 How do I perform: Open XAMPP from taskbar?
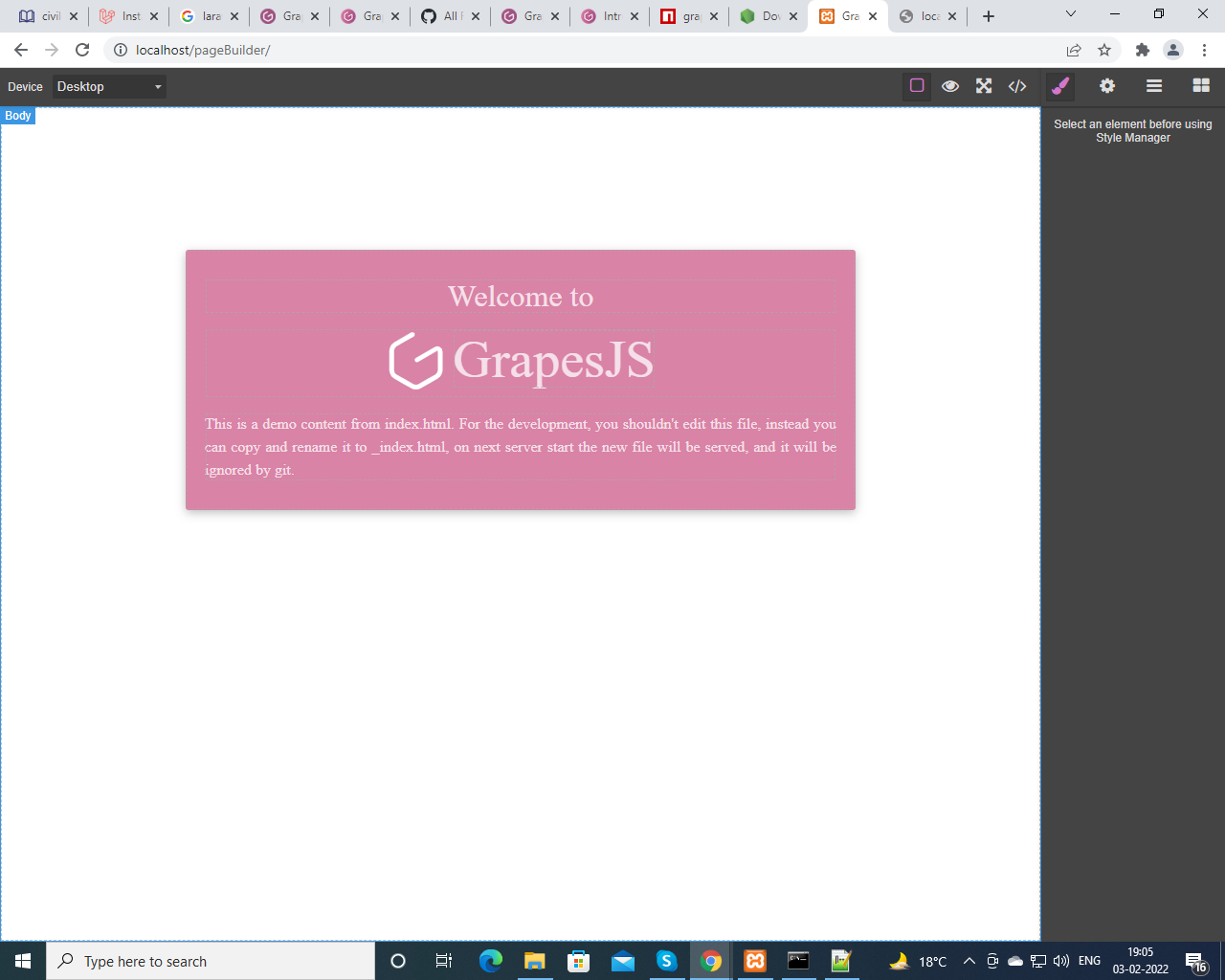point(755,961)
